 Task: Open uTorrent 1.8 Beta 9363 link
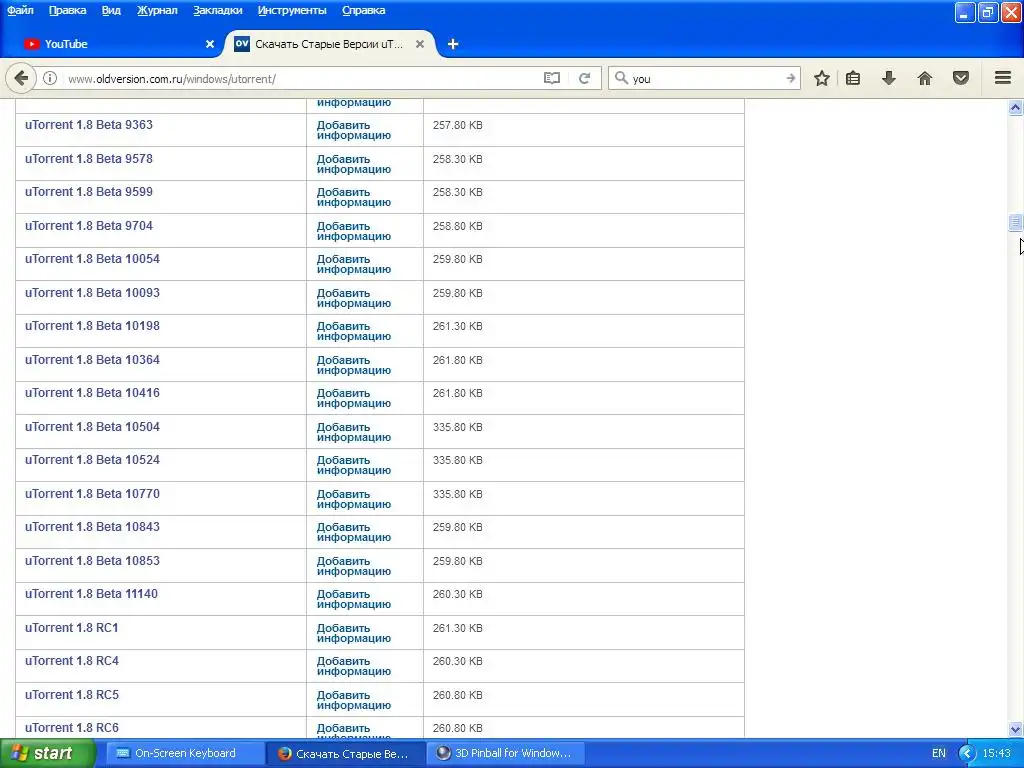89,125
